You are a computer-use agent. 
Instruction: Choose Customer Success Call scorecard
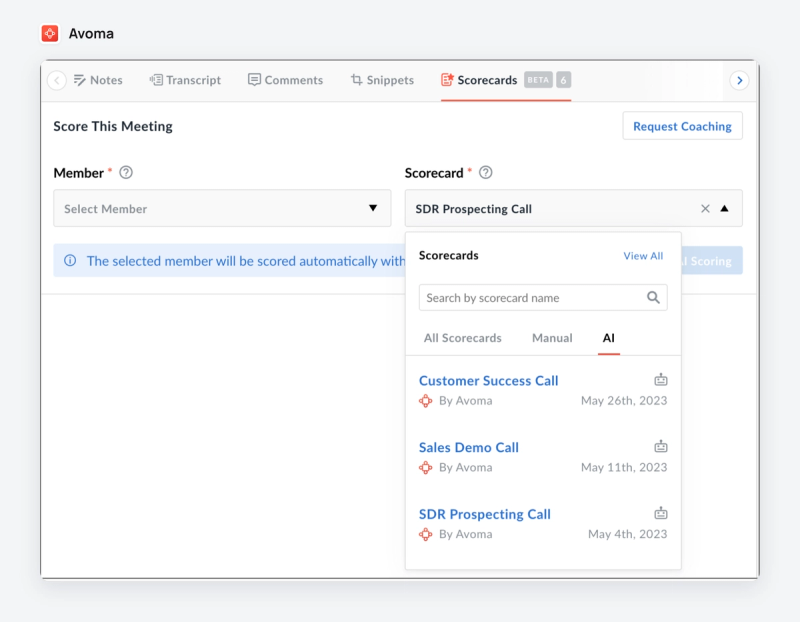pos(488,381)
